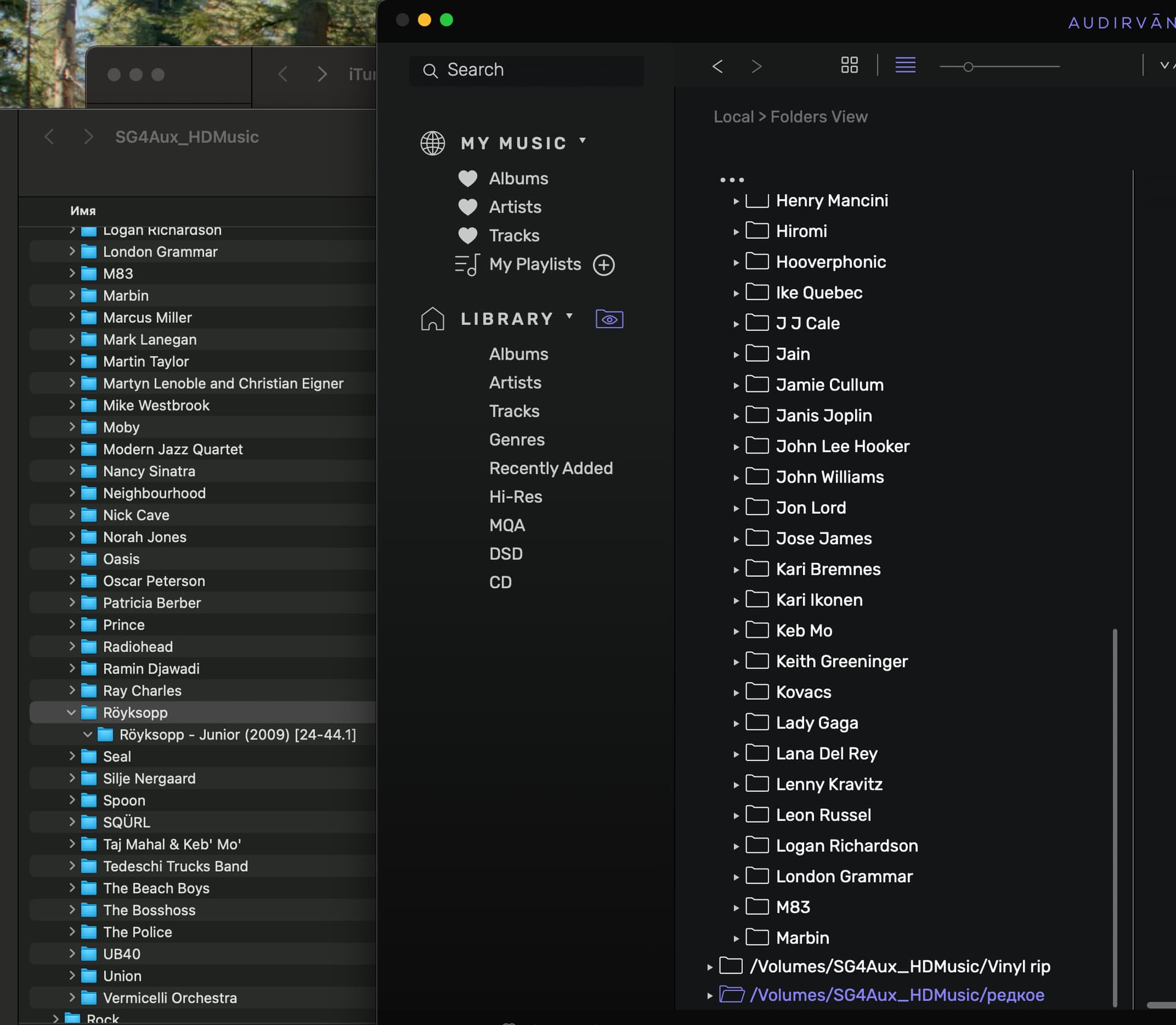The height and width of the screenshot is (1025, 1176).
Task: Click the Имя column header in Finder
Action: 83,211
